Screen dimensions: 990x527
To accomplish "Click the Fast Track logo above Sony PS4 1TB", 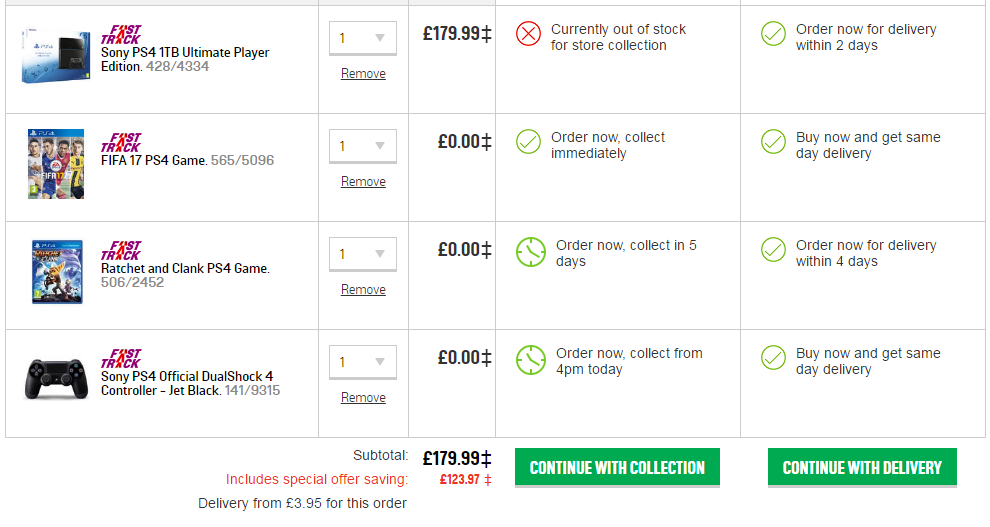I will (x=121, y=35).
